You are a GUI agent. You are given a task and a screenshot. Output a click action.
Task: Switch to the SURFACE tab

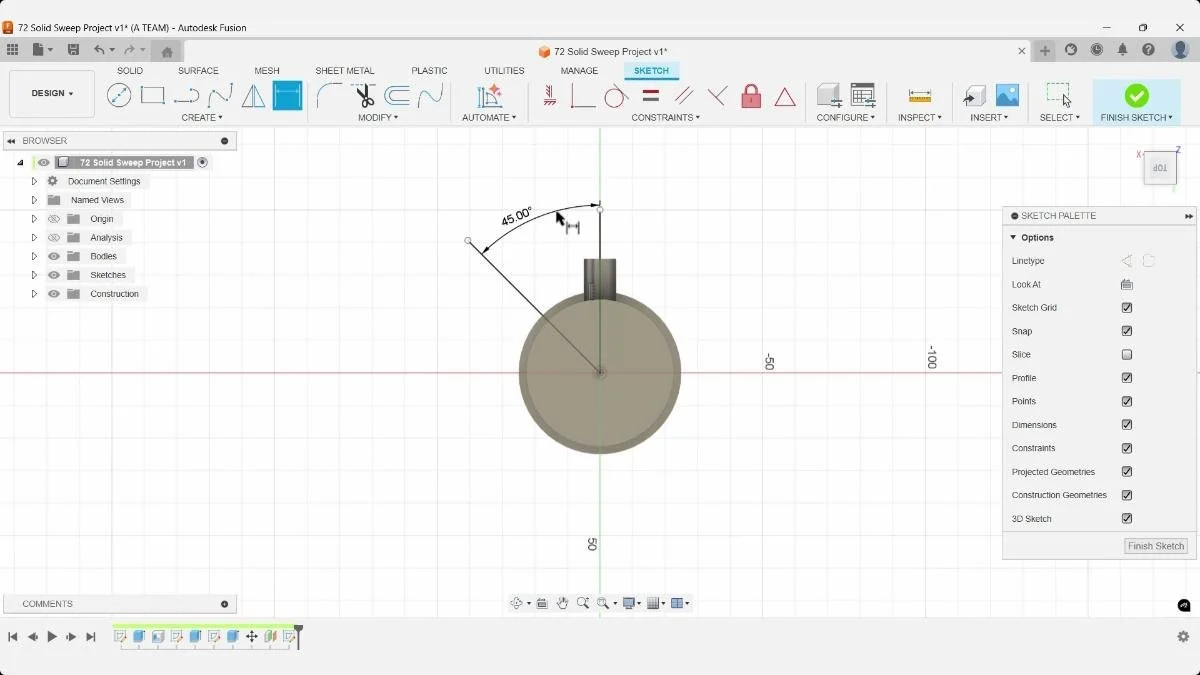click(198, 71)
